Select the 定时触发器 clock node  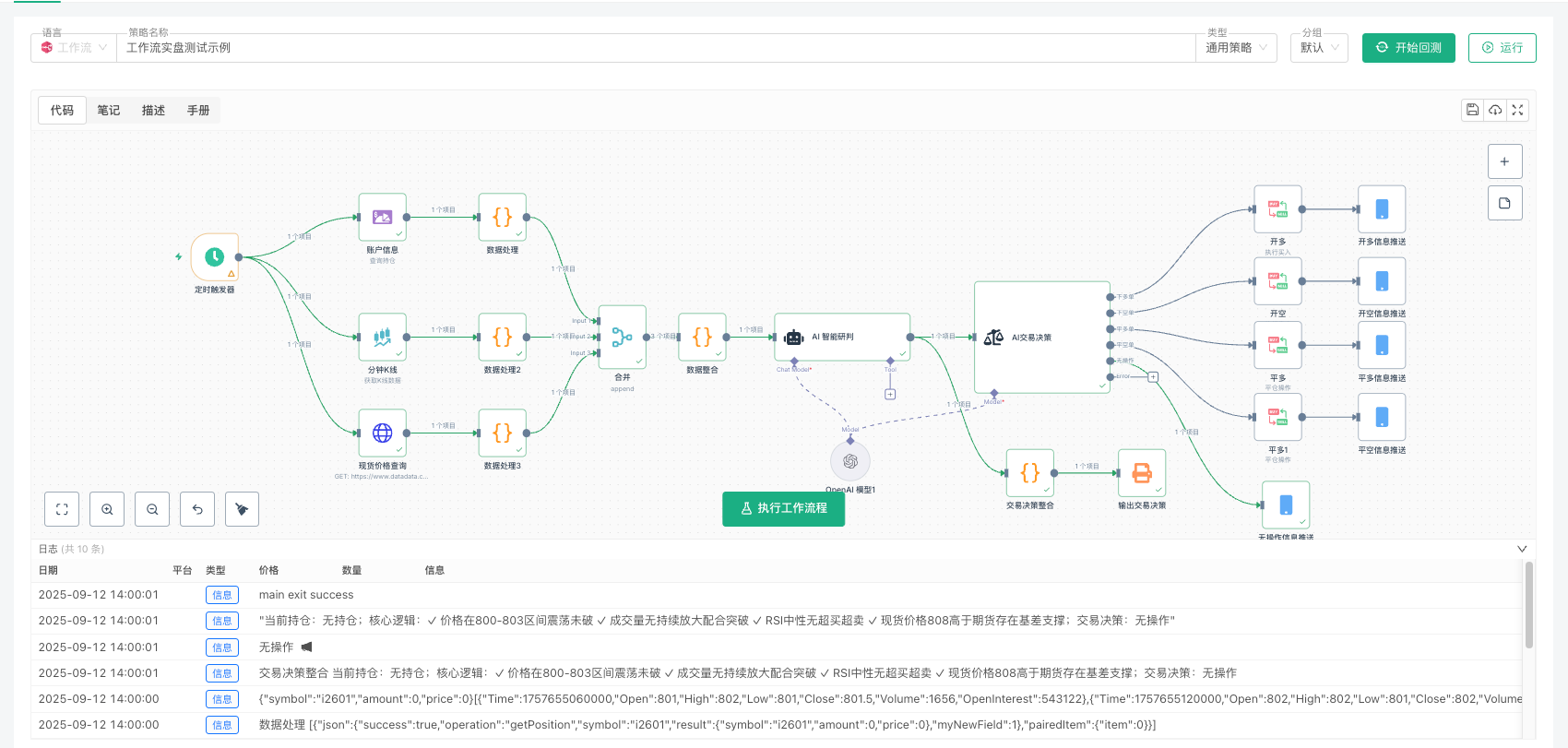[215, 257]
